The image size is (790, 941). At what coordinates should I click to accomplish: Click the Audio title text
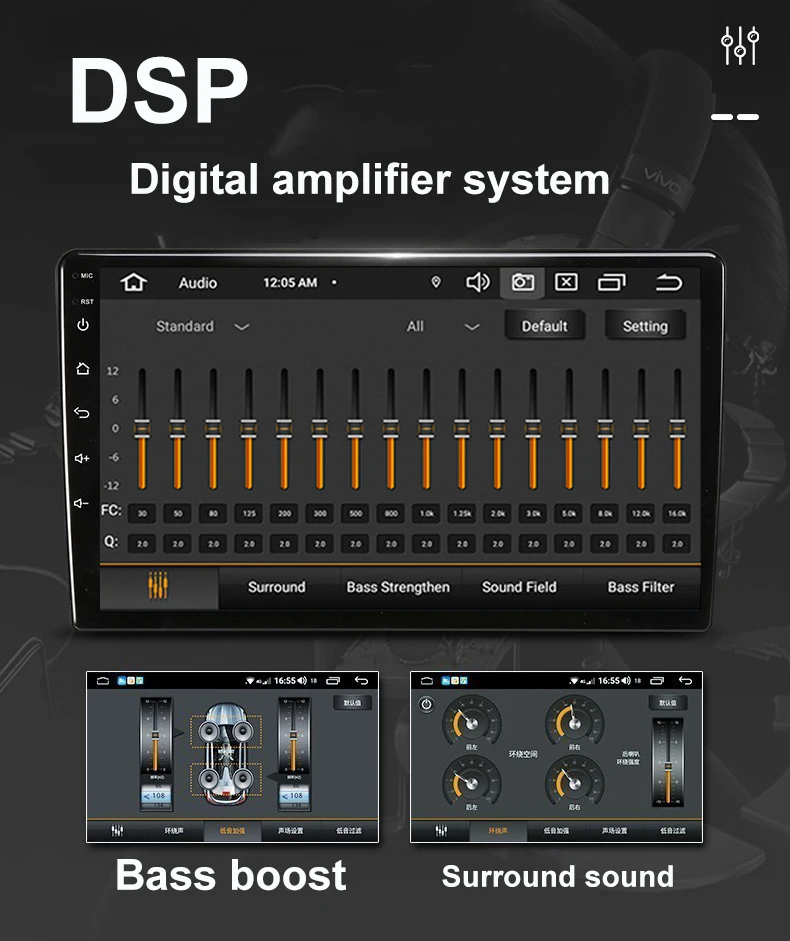coord(198,283)
